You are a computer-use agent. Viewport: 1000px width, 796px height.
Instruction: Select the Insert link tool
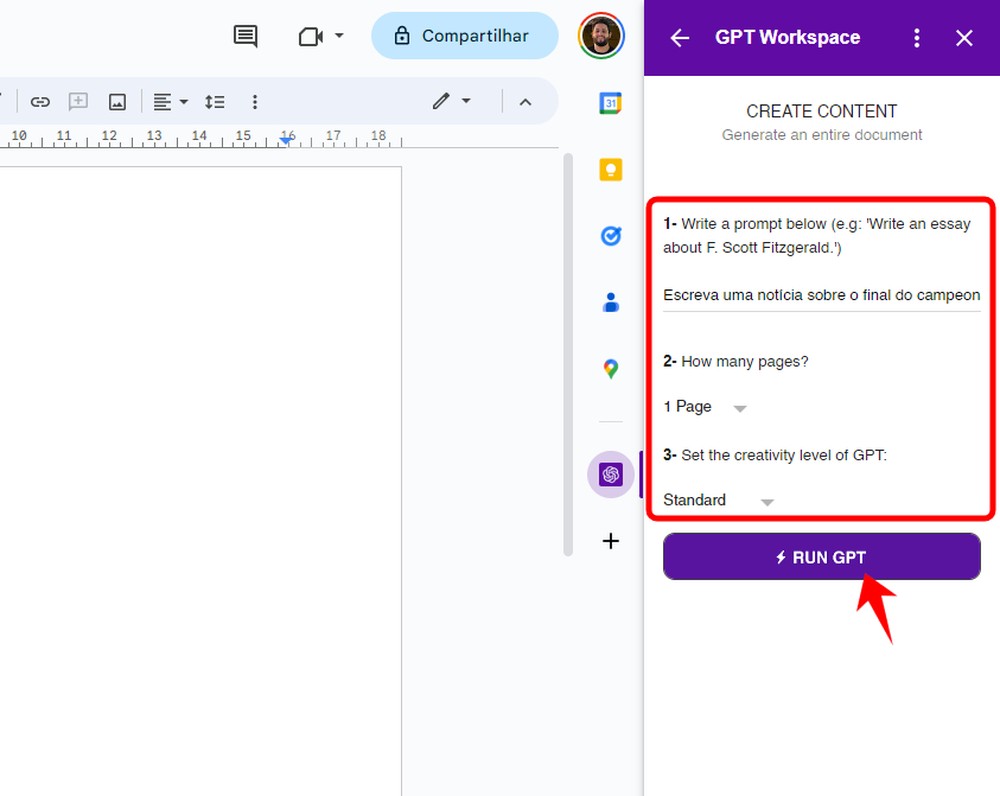point(40,101)
